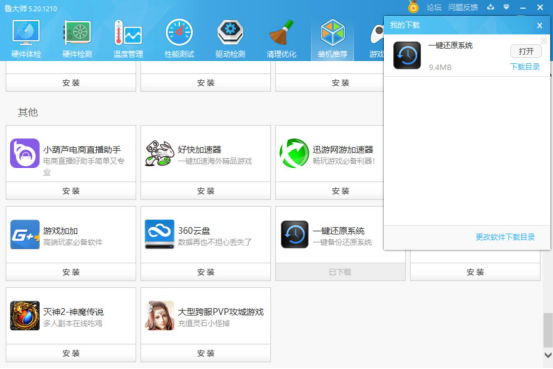Screen dimensions: 553x369
Task: Click the skin icon beside 问题反馈
Action: click(x=491, y=7)
